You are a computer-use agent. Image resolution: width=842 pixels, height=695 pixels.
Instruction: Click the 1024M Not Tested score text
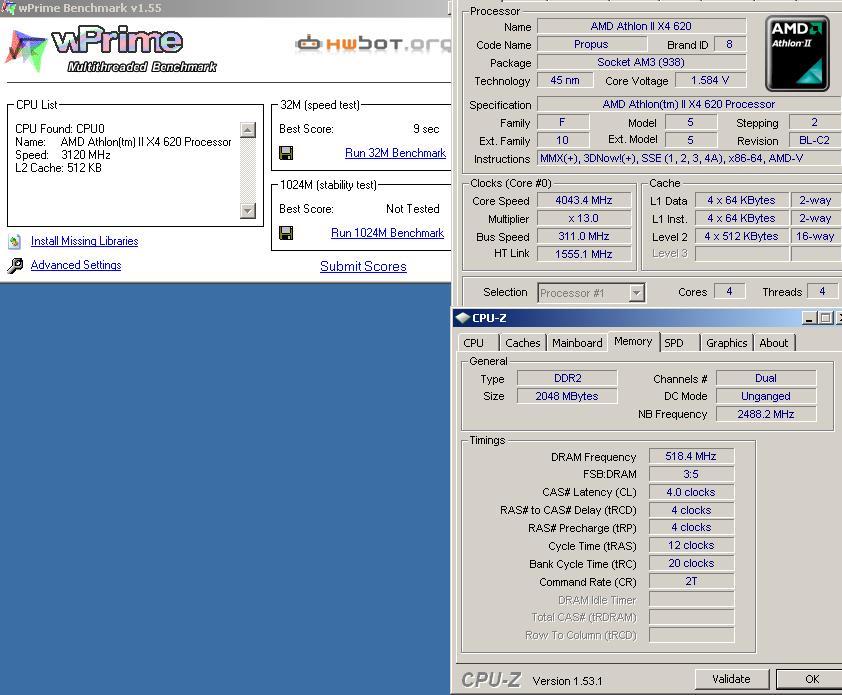click(412, 209)
